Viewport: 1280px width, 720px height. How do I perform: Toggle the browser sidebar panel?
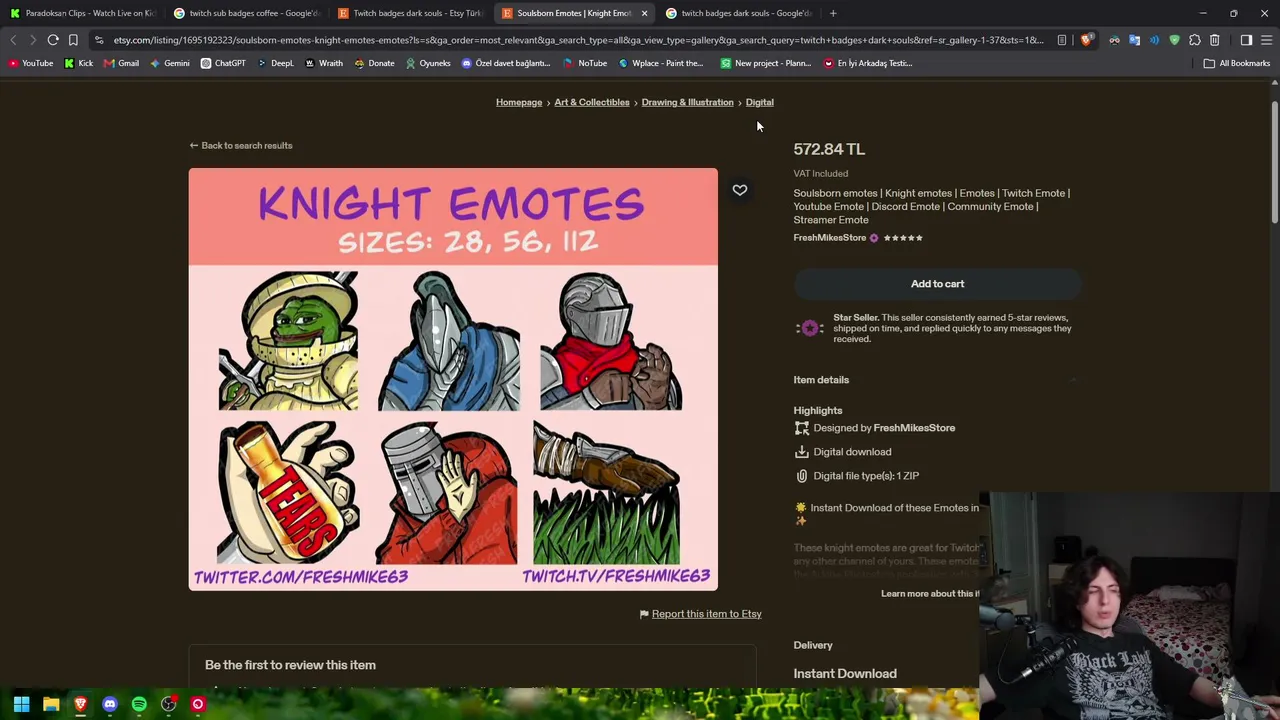point(1246,40)
